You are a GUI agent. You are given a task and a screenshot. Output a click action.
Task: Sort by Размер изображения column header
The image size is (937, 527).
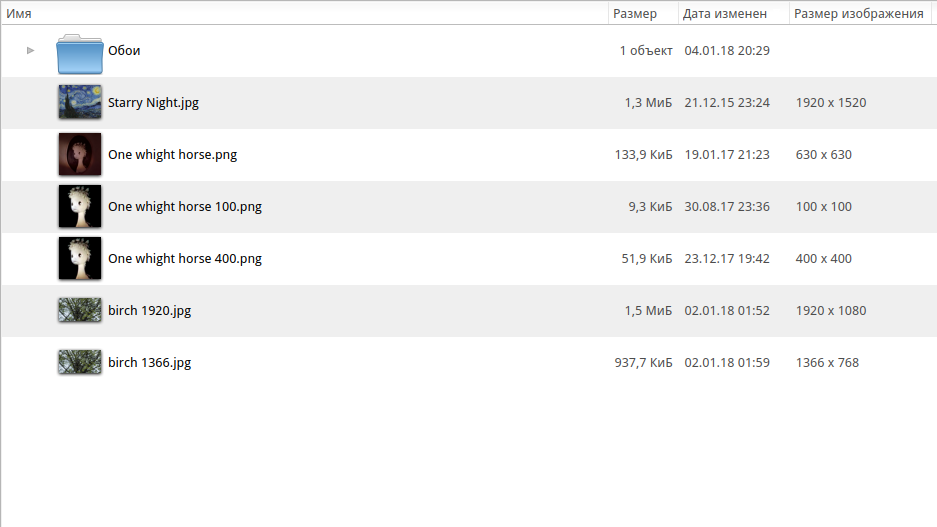point(858,14)
